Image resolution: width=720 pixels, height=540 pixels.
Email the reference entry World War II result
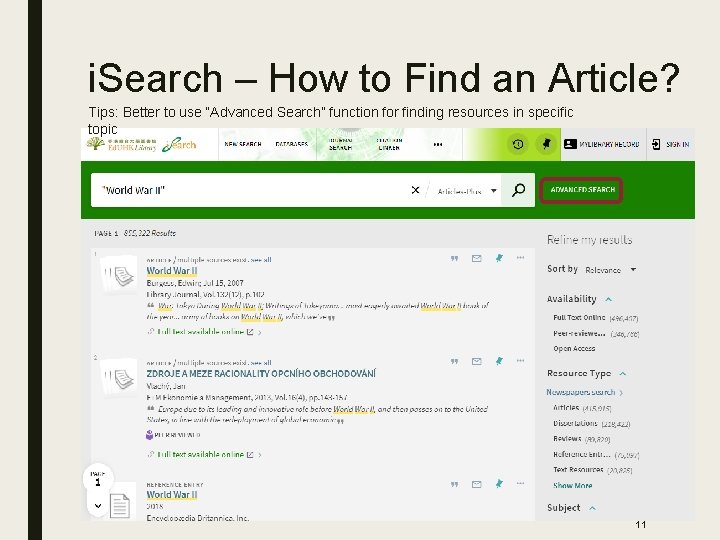click(x=477, y=484)
